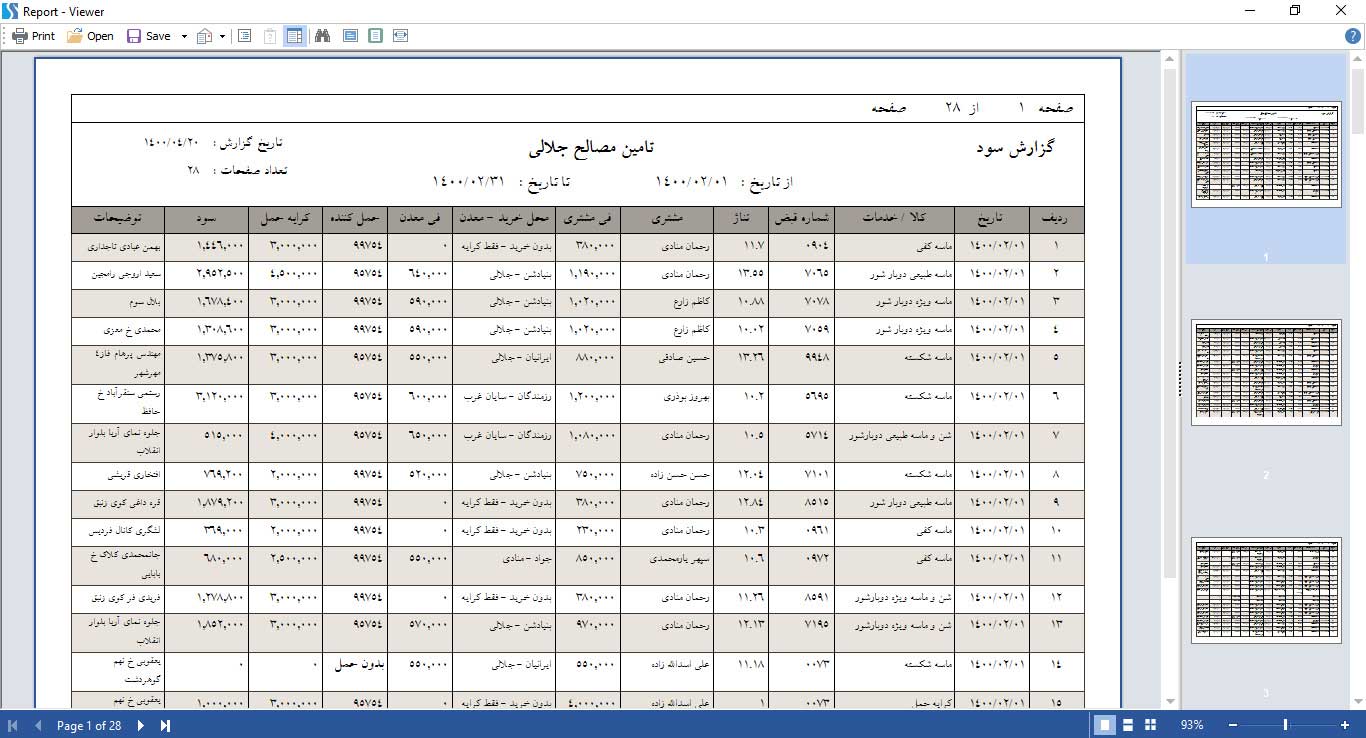The height and width of the screenshot is (738, 1366).
Task: Expand the Send Email dropdown arrow
Action: (x=222, y=36)
